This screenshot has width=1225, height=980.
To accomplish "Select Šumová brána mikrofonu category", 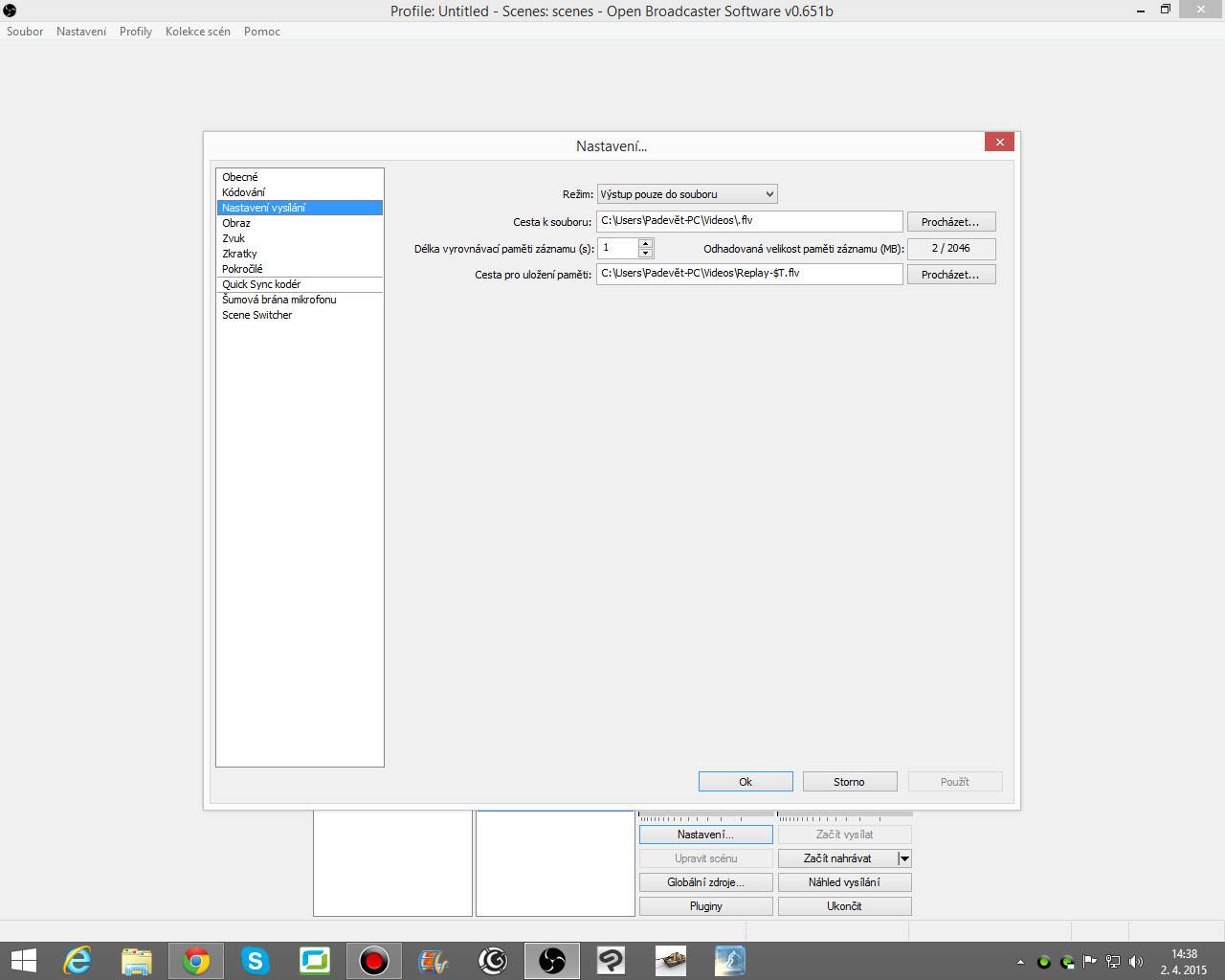I will [x=300, y=300].
